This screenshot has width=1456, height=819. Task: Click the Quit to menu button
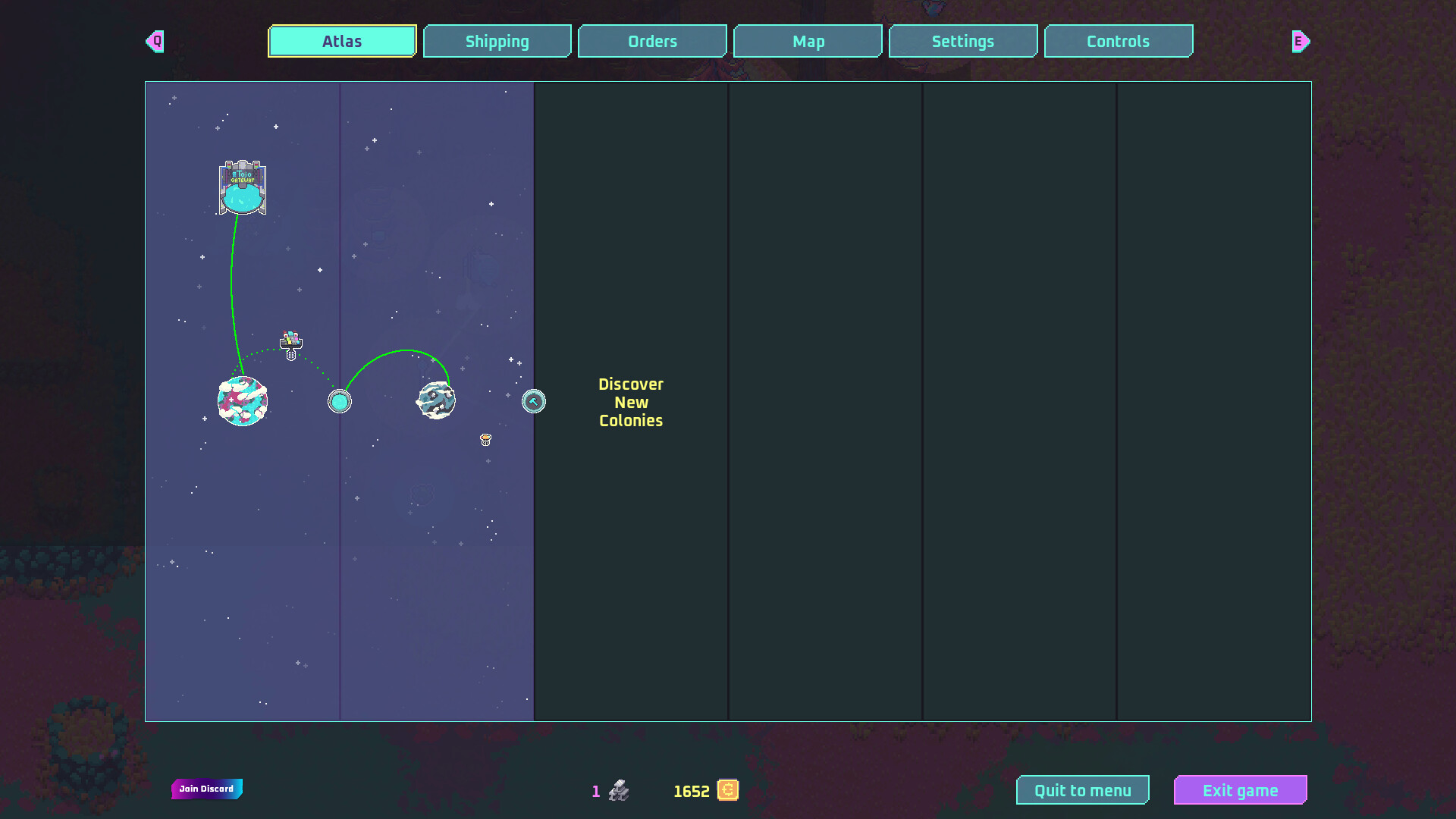pos(1083,789)
